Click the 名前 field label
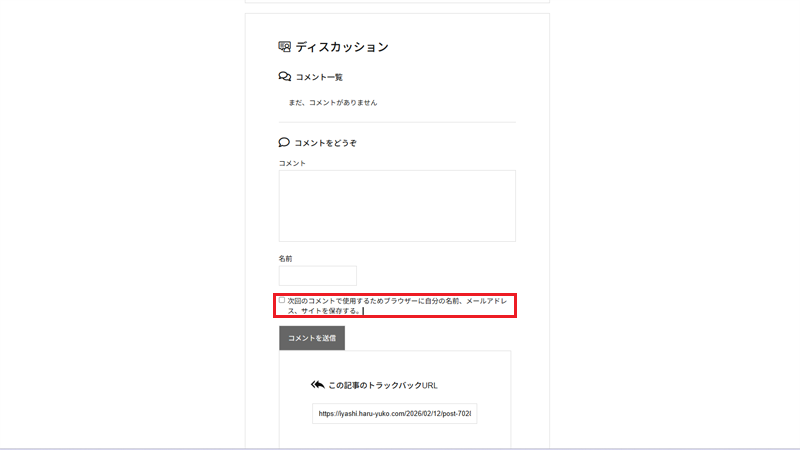This screenshot has height=450, width=800. tap(285, 259)
